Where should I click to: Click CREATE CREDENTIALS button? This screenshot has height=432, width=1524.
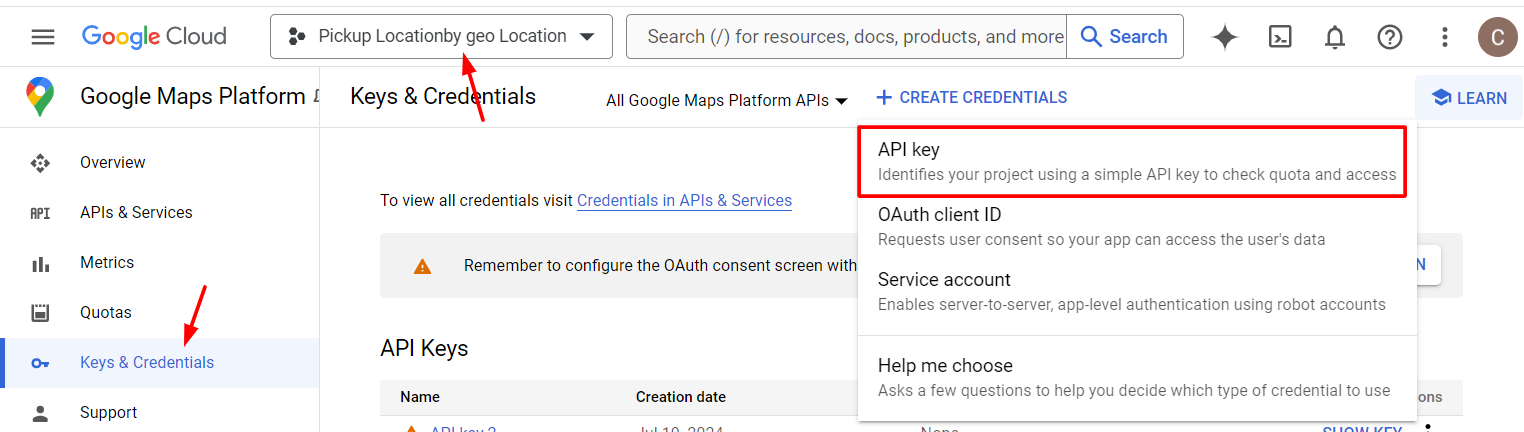[971, 97]
